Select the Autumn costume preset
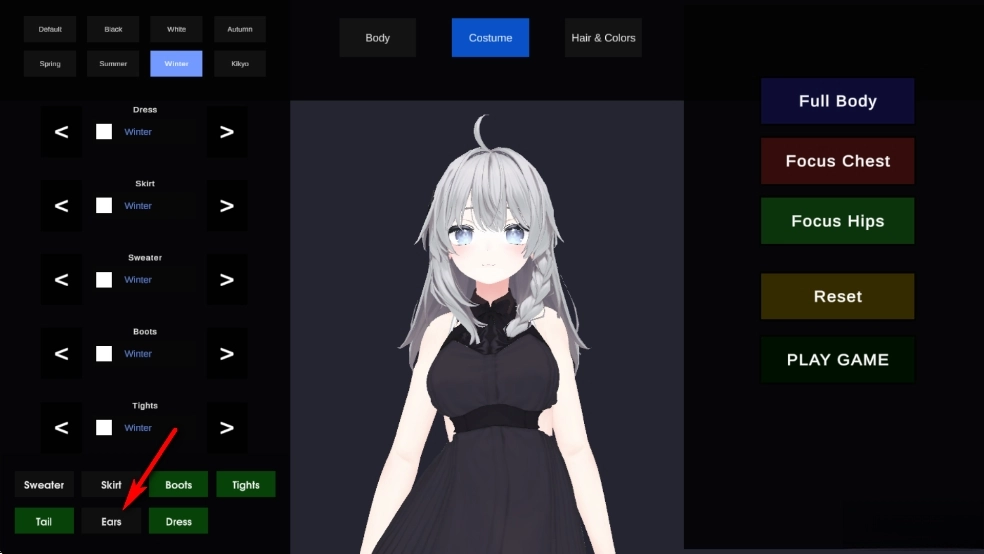 tap(240, 29)
